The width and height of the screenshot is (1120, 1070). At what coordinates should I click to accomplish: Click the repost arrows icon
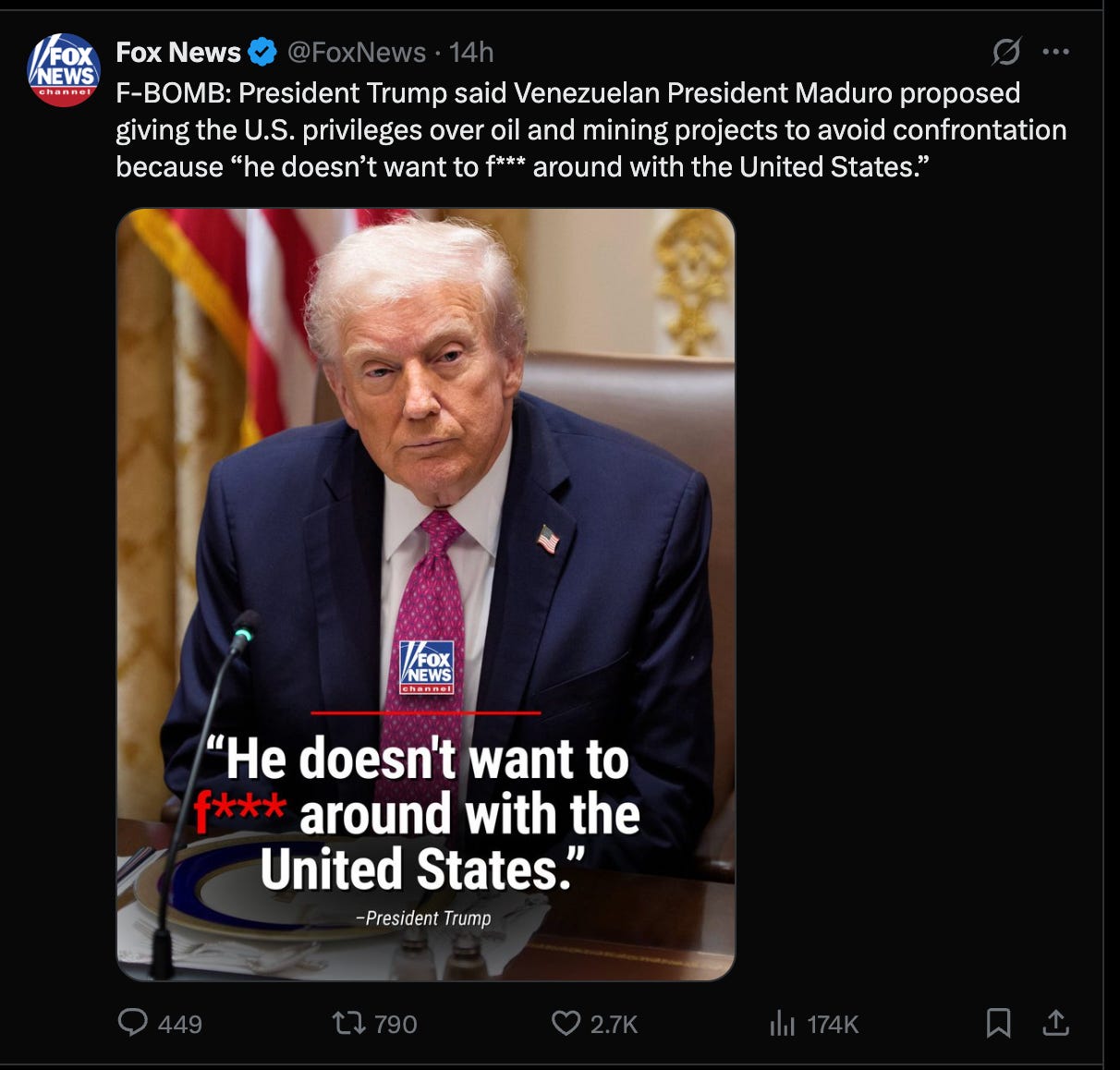348,1023
